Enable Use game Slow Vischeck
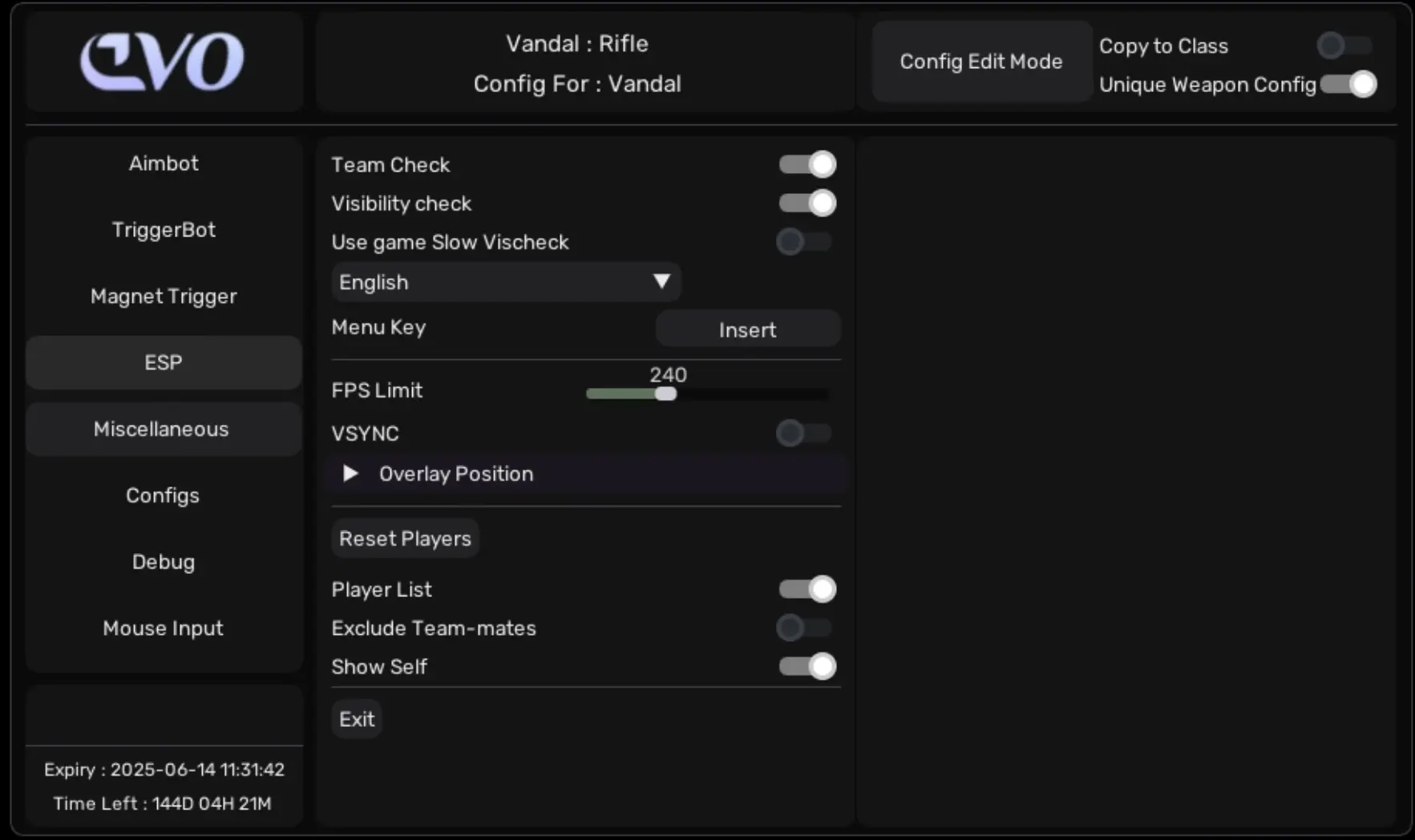Screen dimensions: 1415x840 click(804, 241)
